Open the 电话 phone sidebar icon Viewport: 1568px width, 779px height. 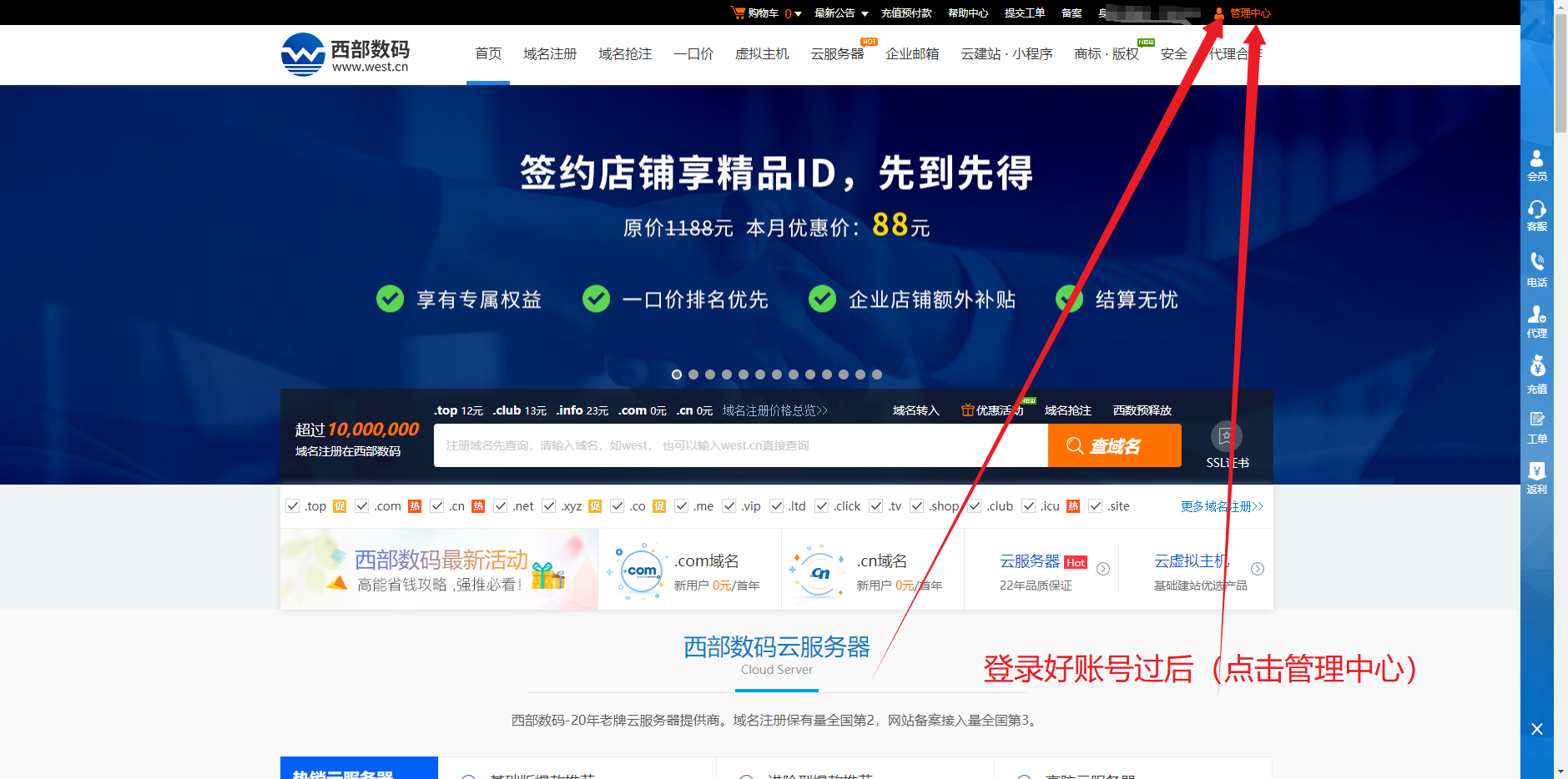[1537, 270]
